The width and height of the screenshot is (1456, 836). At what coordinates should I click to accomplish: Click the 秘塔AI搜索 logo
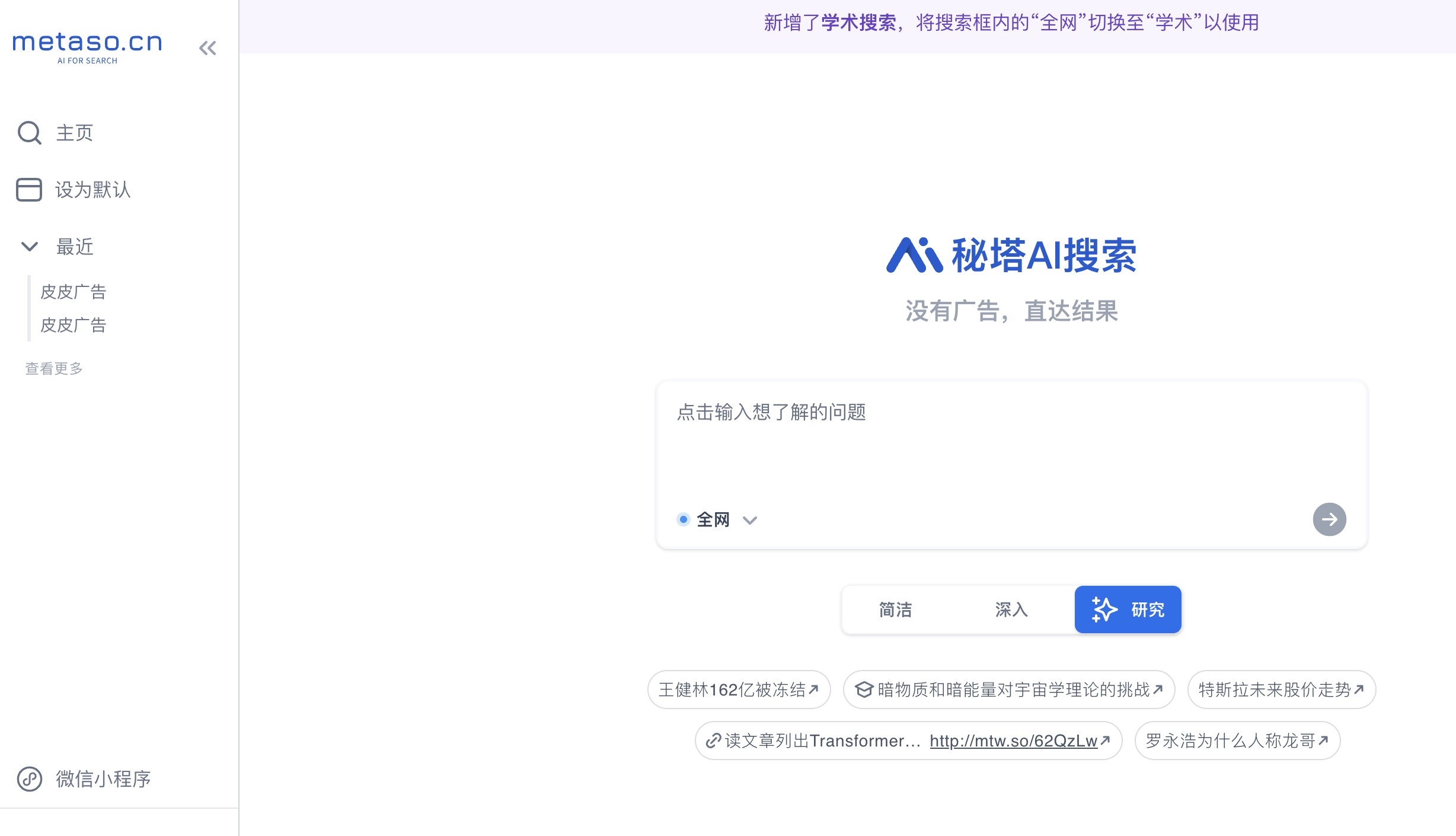[1011, 255]
